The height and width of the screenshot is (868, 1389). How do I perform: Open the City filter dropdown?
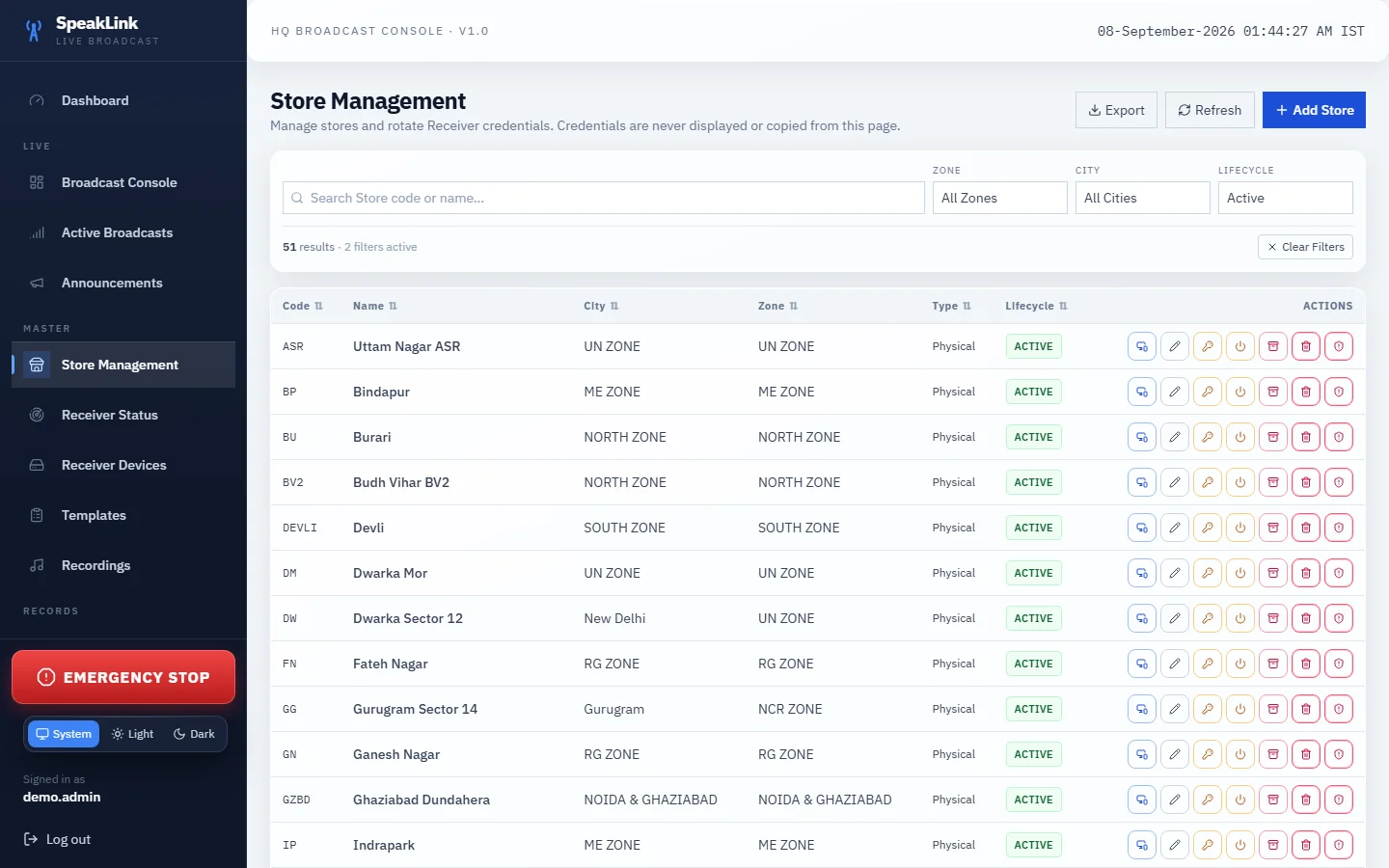pyautogui.click(x=1143, y=198)
